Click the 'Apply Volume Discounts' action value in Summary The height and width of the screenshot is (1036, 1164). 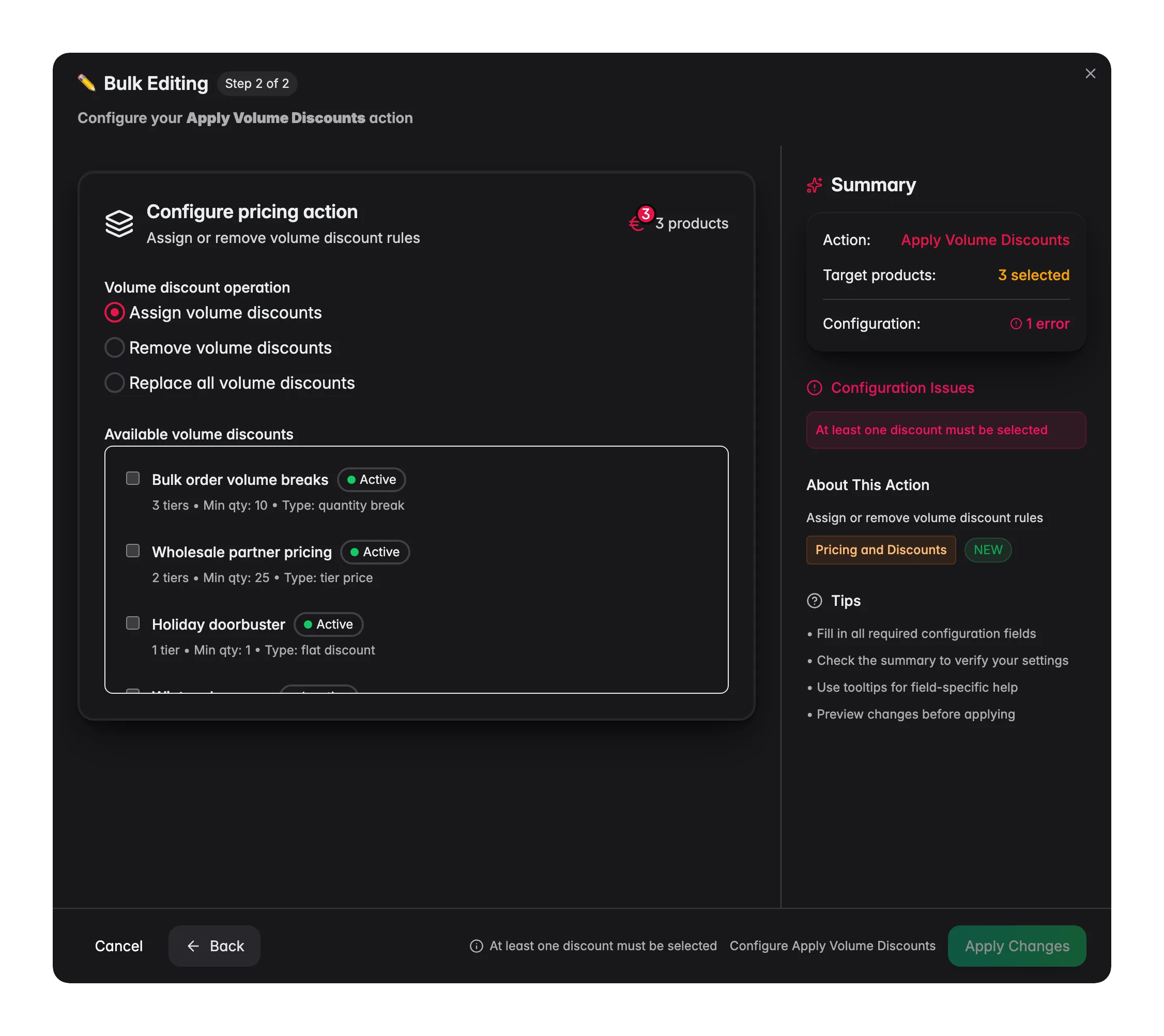point(985,240)
